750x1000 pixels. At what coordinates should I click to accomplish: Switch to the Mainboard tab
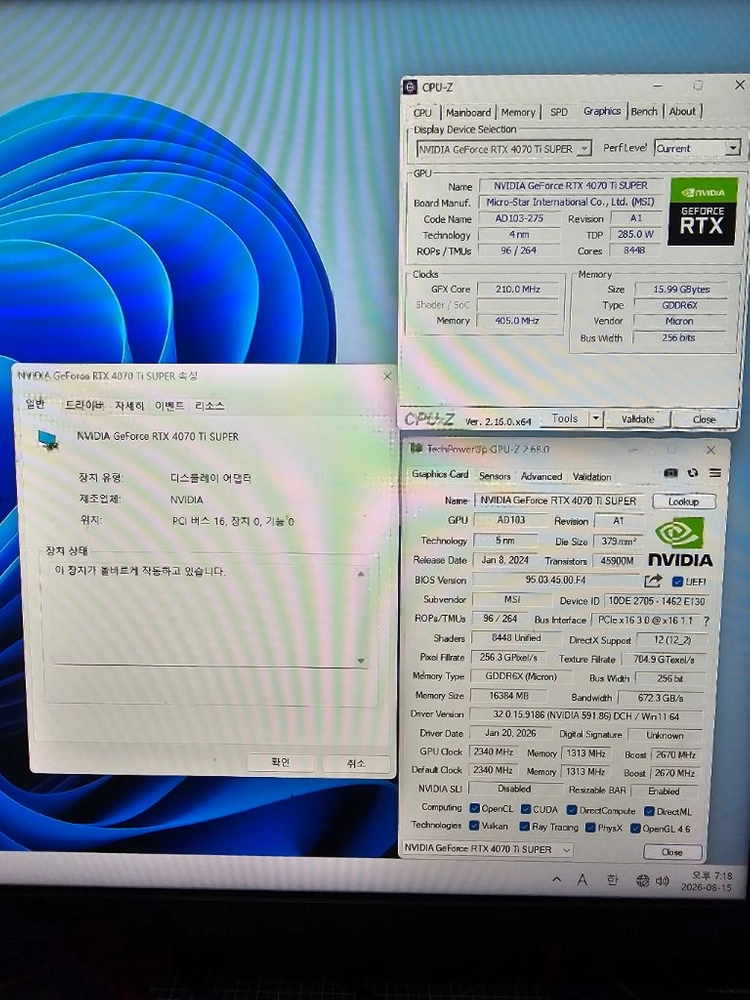pyautogui.click(x=468, y=112)
